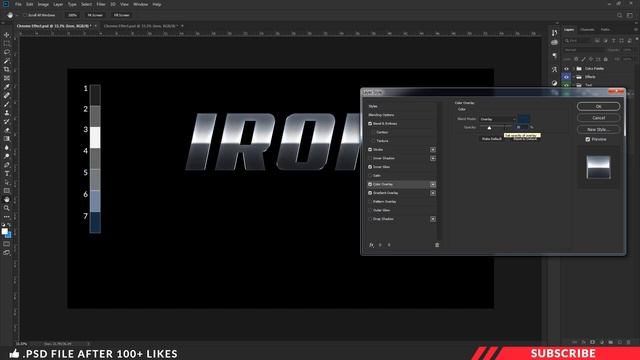
Task: Click the overlay color swatch in dialog
Action: click(524, 119)
